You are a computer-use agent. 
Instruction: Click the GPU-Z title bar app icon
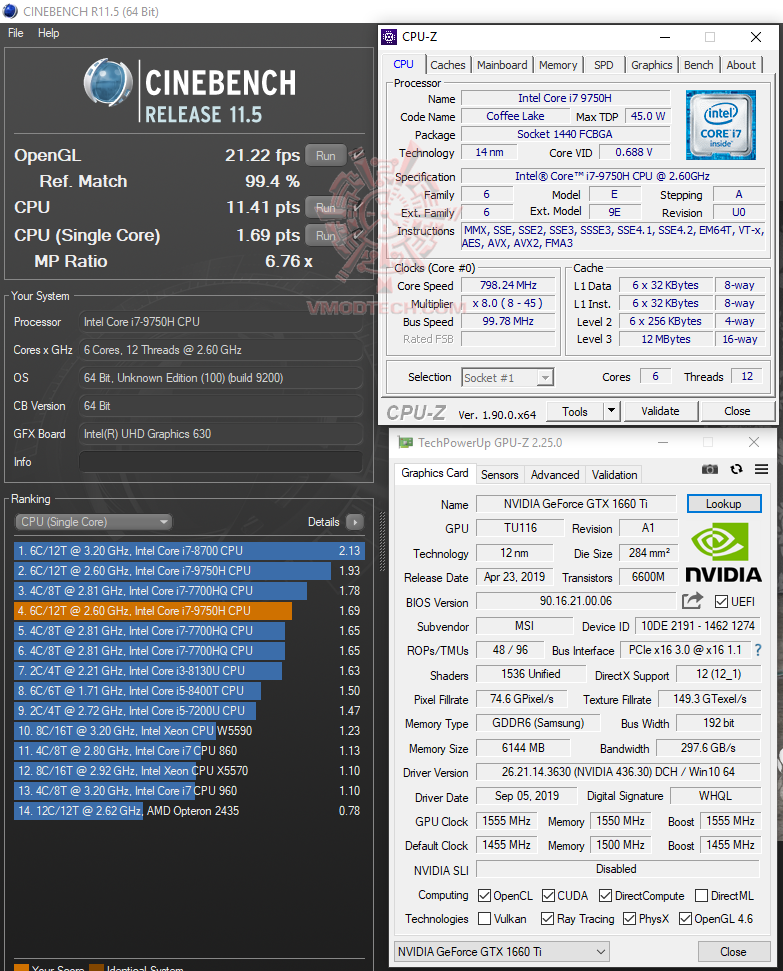coord(405,442)
